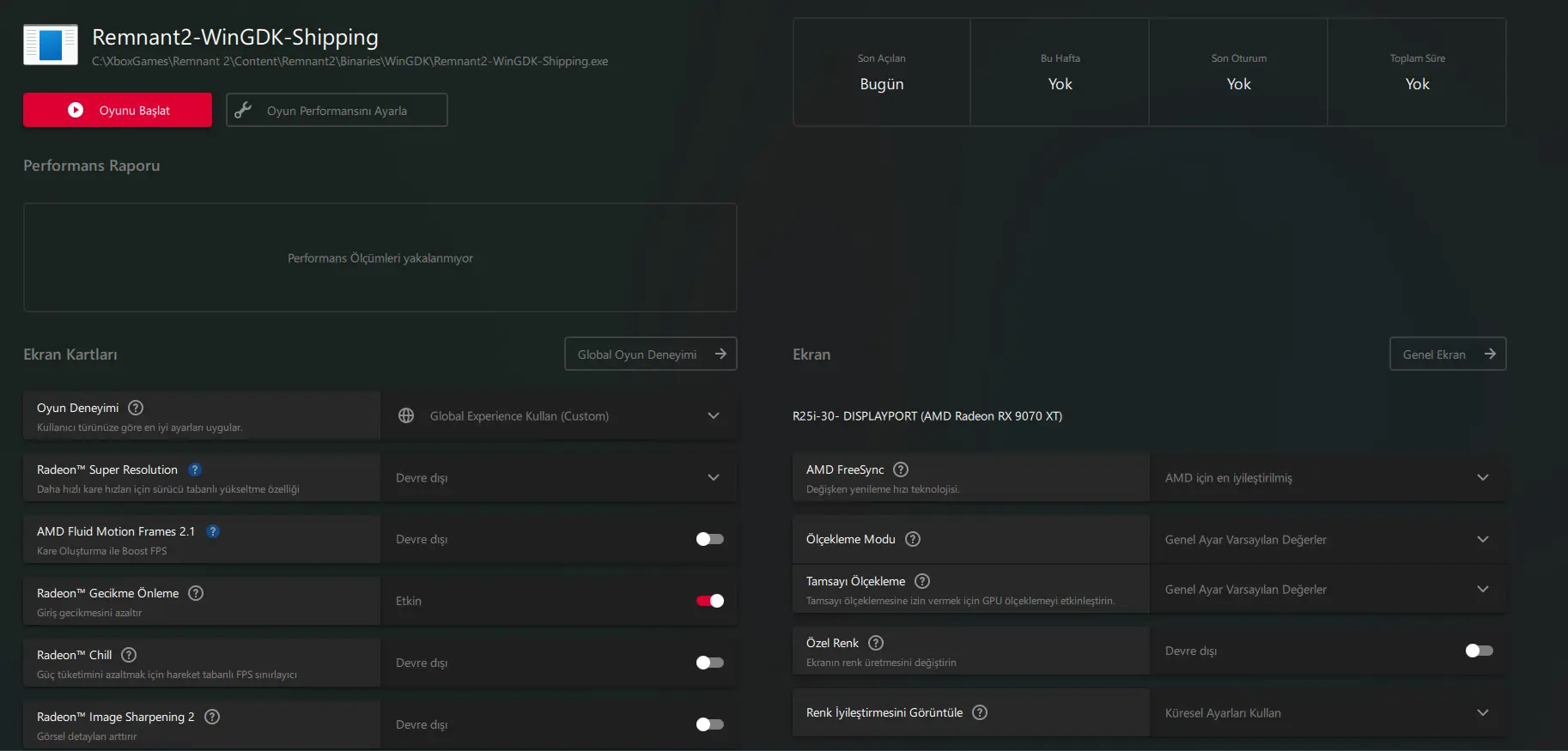Click the Toplam Süre stat card
Image resolution: width=1568 pixels, height=751 pixels.
[1418, 72]
